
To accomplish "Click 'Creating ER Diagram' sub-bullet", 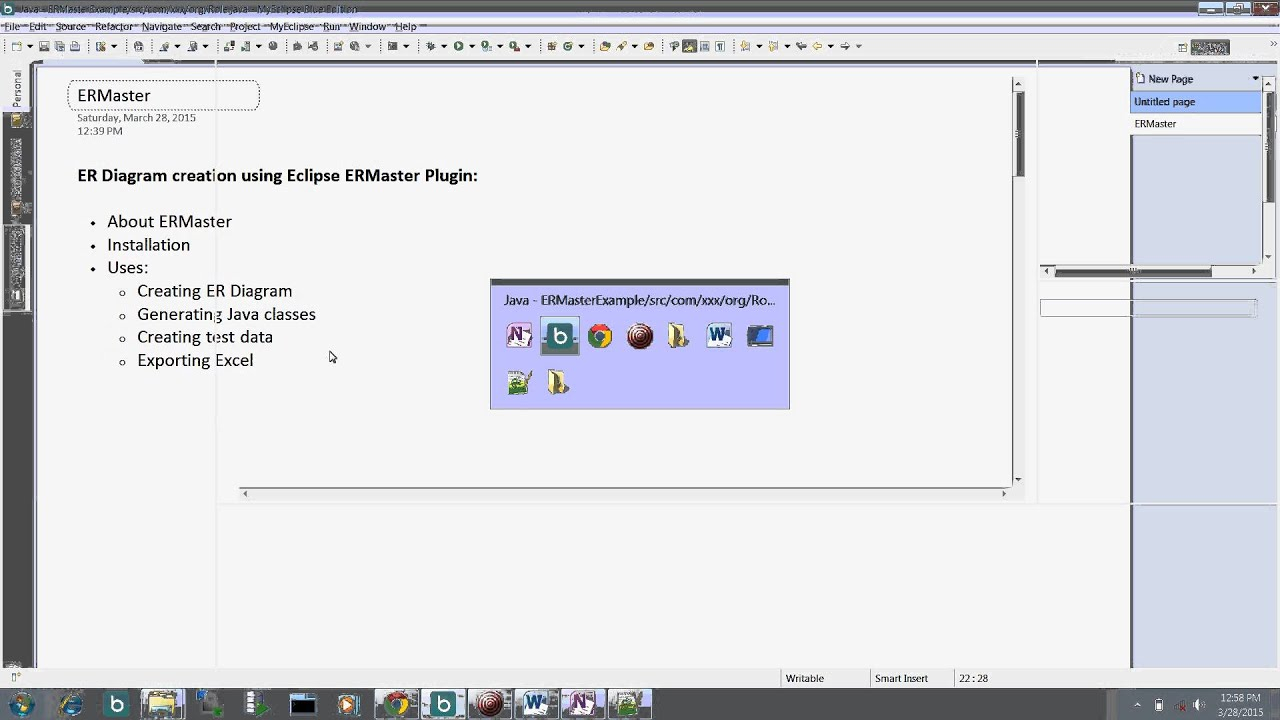I will 214,291.
